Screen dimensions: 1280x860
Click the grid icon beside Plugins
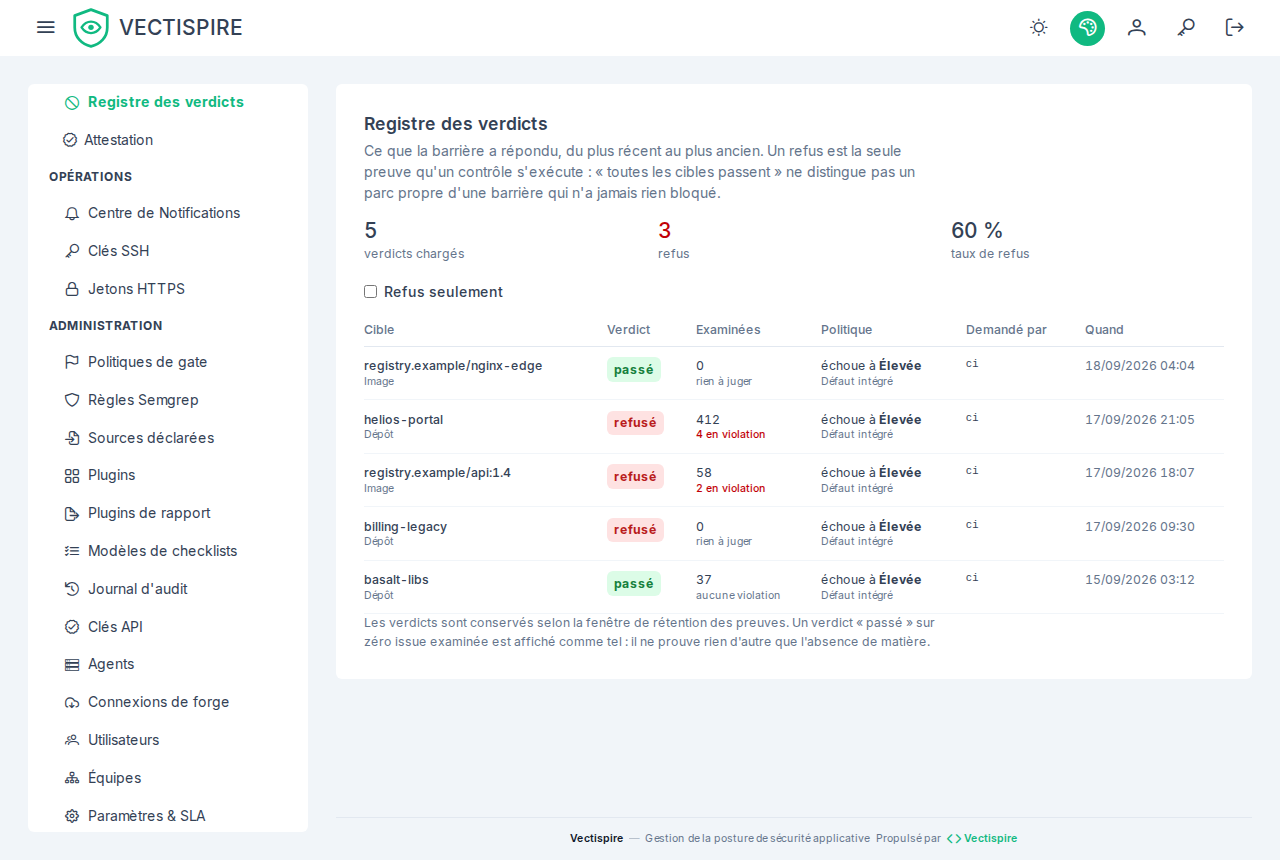pos(72,476)
